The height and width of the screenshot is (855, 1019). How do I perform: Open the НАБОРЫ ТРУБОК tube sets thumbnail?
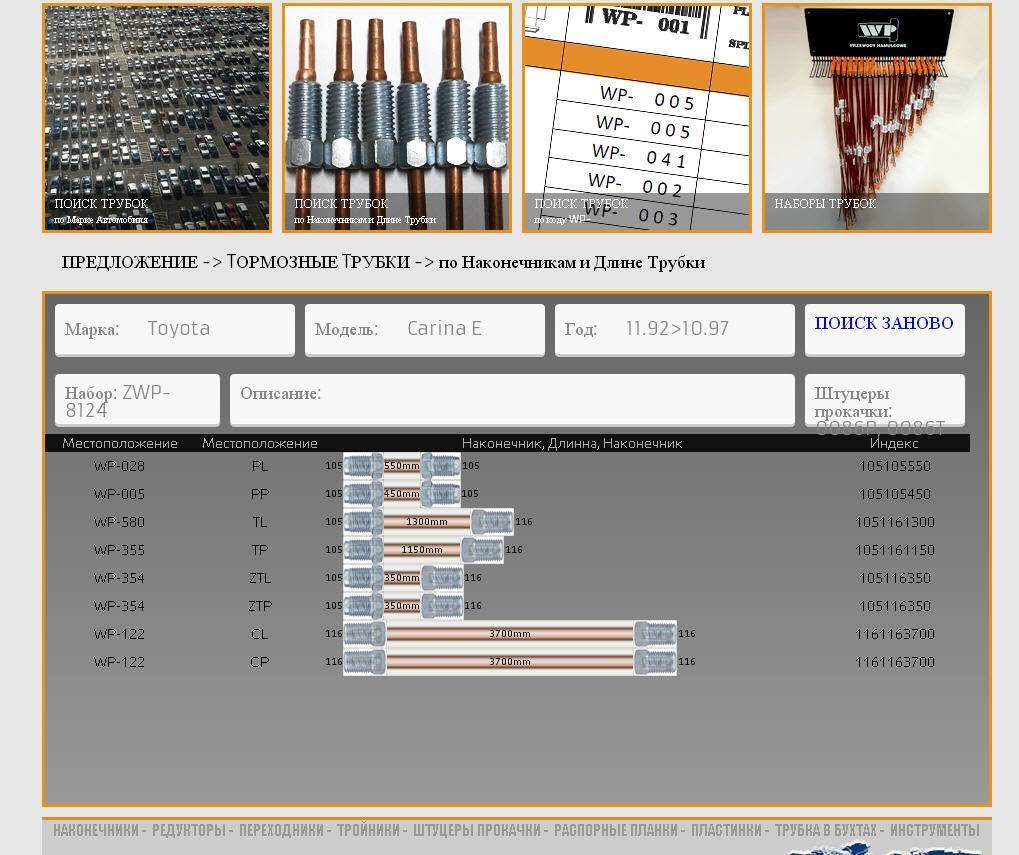click(x=877, y=118)
